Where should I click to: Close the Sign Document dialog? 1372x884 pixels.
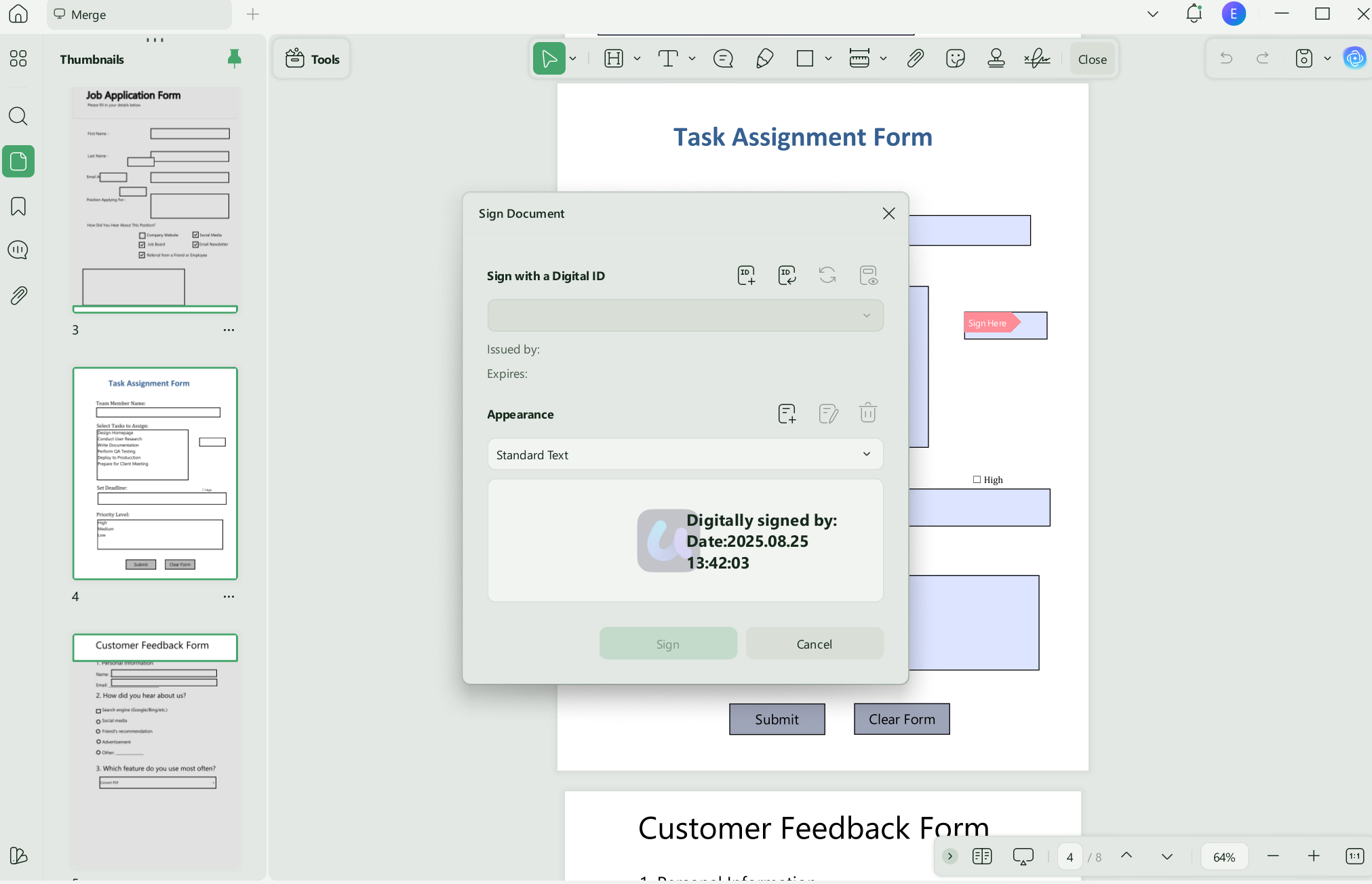pos(888,214)
